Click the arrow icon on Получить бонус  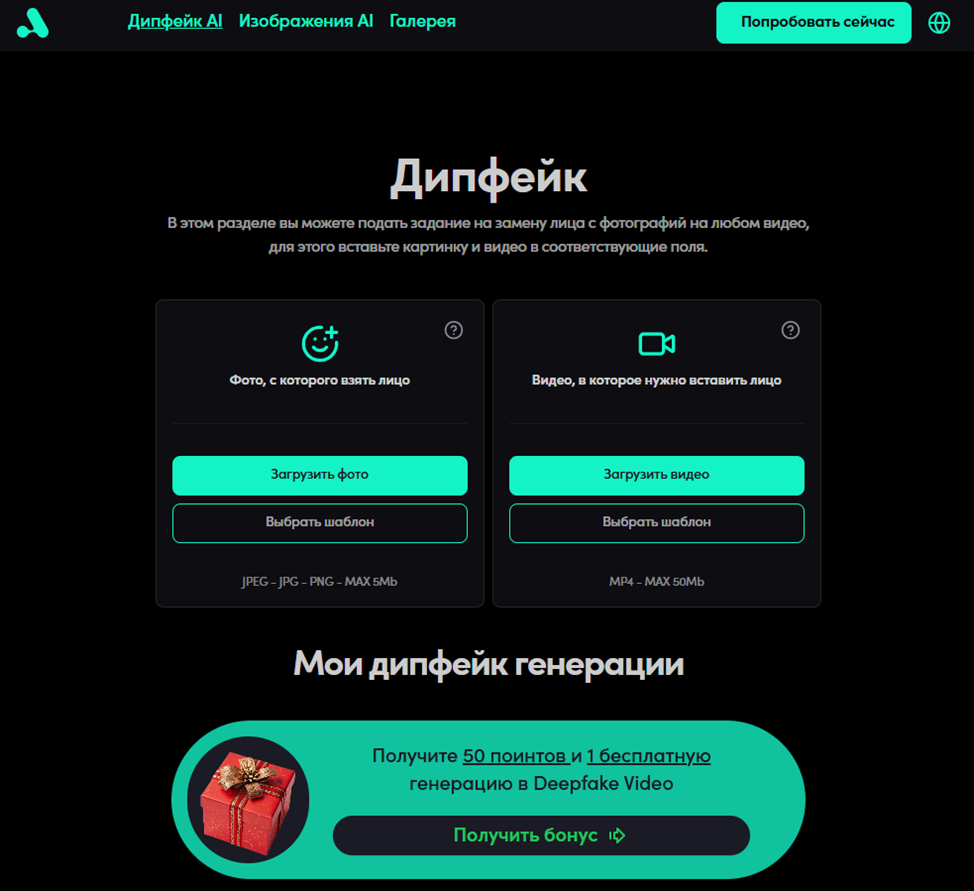coord(617,835)
